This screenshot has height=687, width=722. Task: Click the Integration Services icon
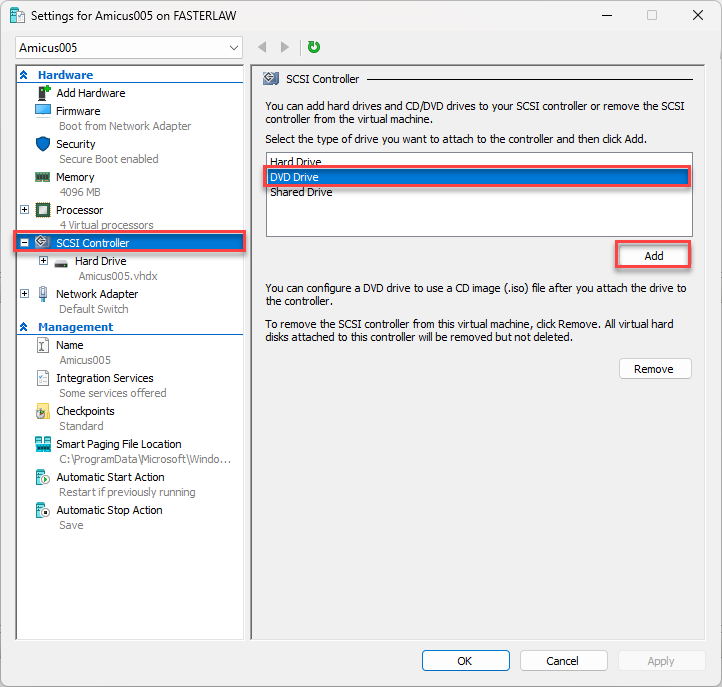tap(42, 378)
